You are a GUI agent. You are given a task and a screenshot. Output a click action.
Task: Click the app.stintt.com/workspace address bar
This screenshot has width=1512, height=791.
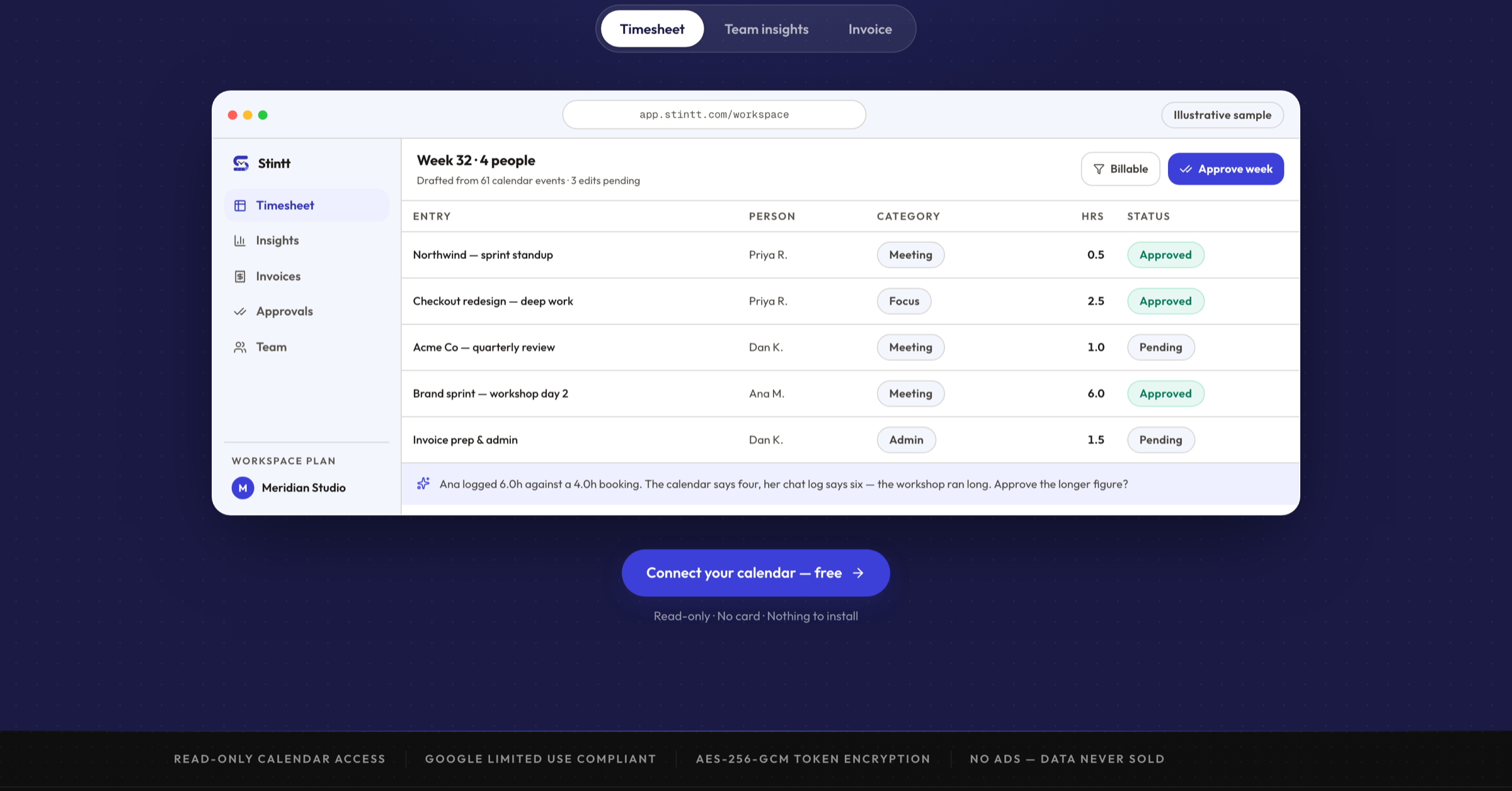tap(714, 115)
